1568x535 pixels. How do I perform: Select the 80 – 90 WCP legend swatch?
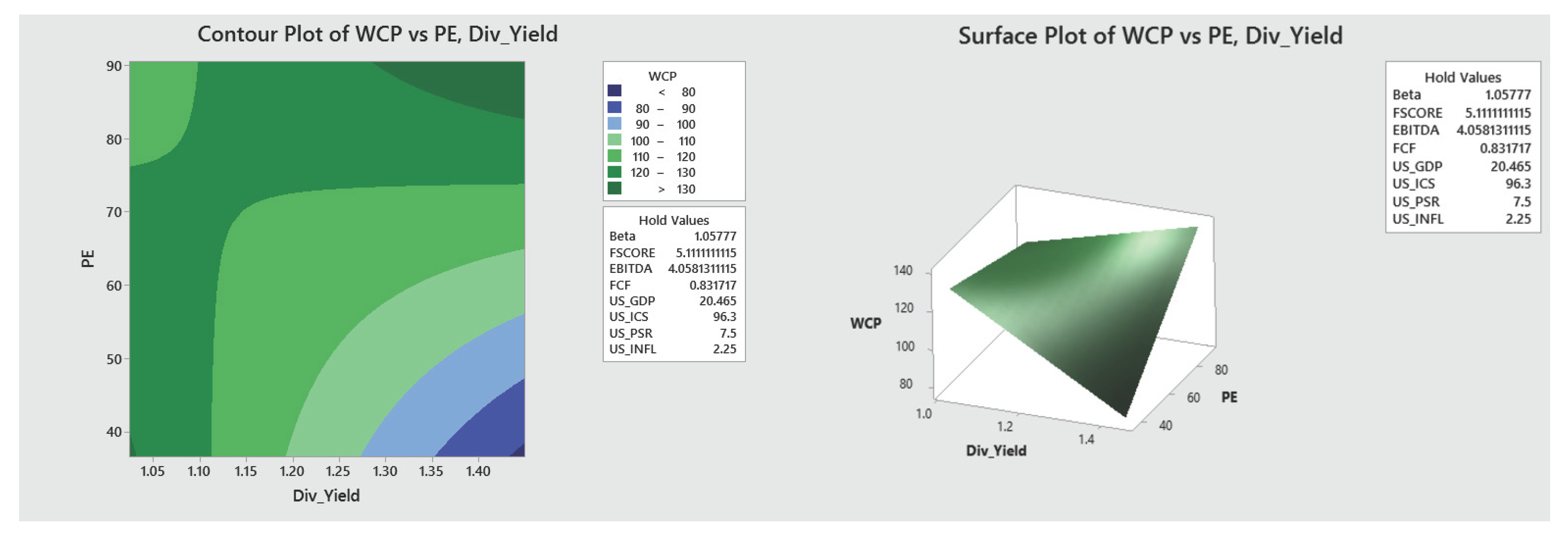(614, 107)
